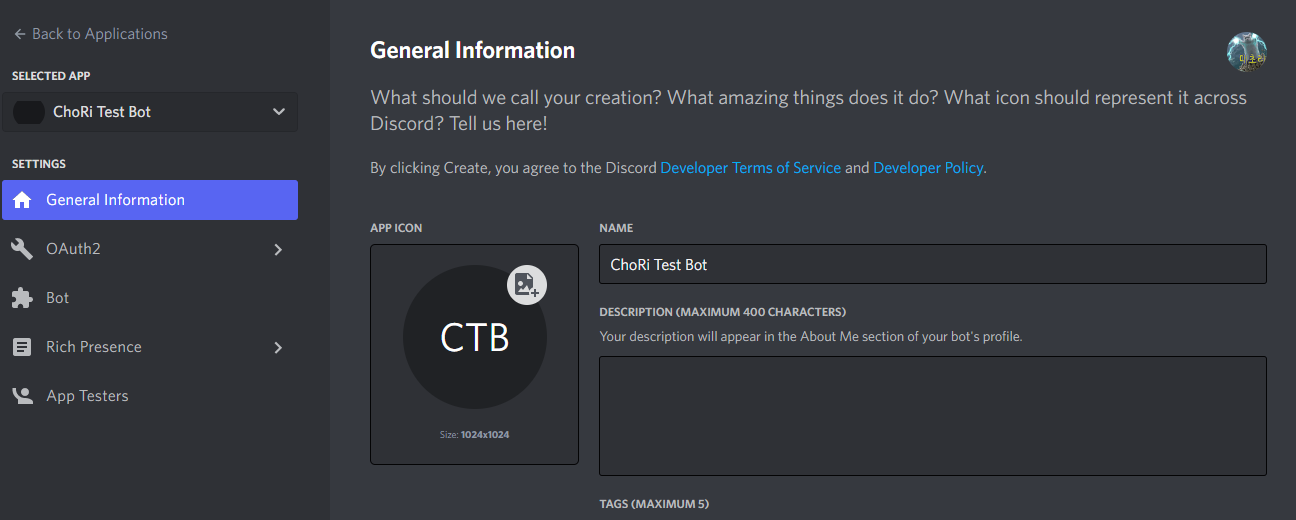Click the About Me description hint text
1296x520 pixels.
coord(810,337)
